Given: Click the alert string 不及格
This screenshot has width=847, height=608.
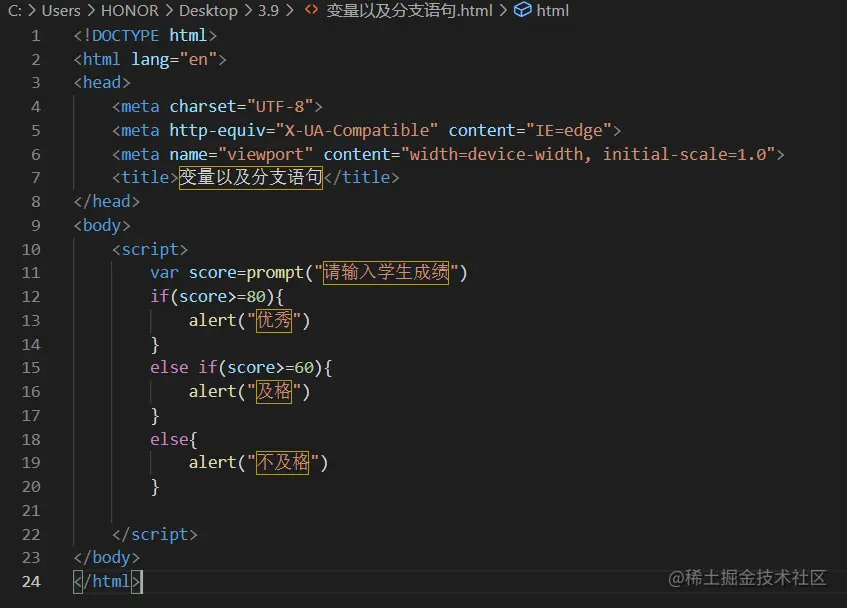Looking at the screenshot, I should click(283, 463).
